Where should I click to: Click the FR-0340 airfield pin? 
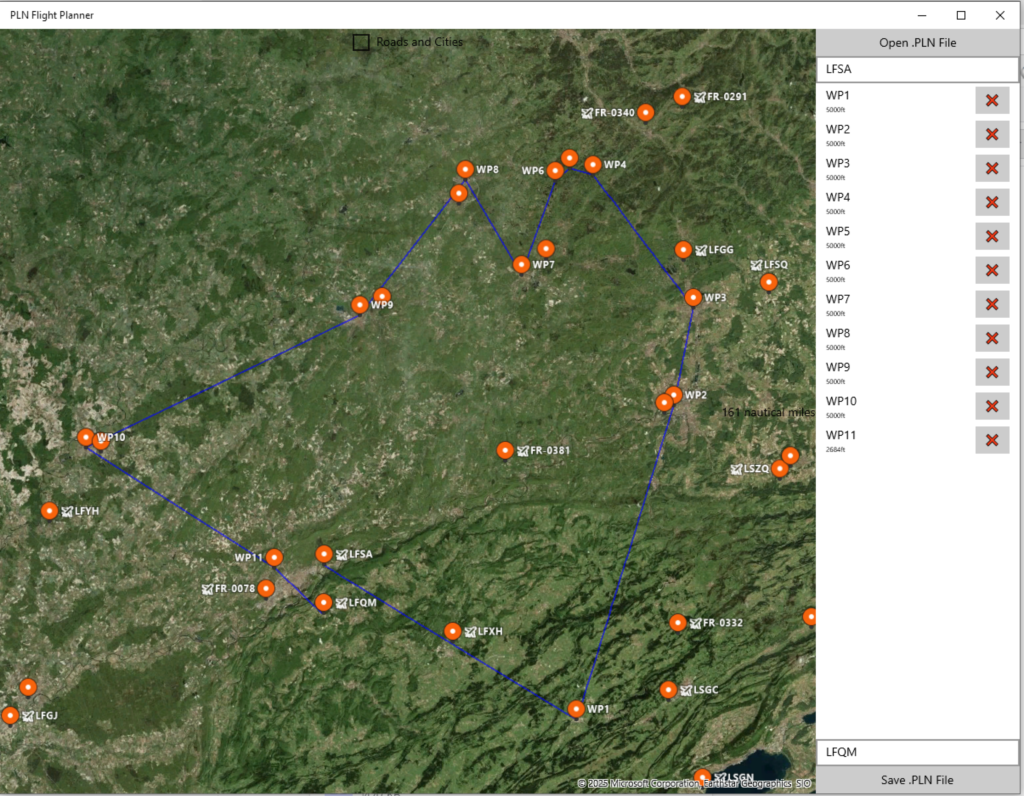tap(646, 113)
